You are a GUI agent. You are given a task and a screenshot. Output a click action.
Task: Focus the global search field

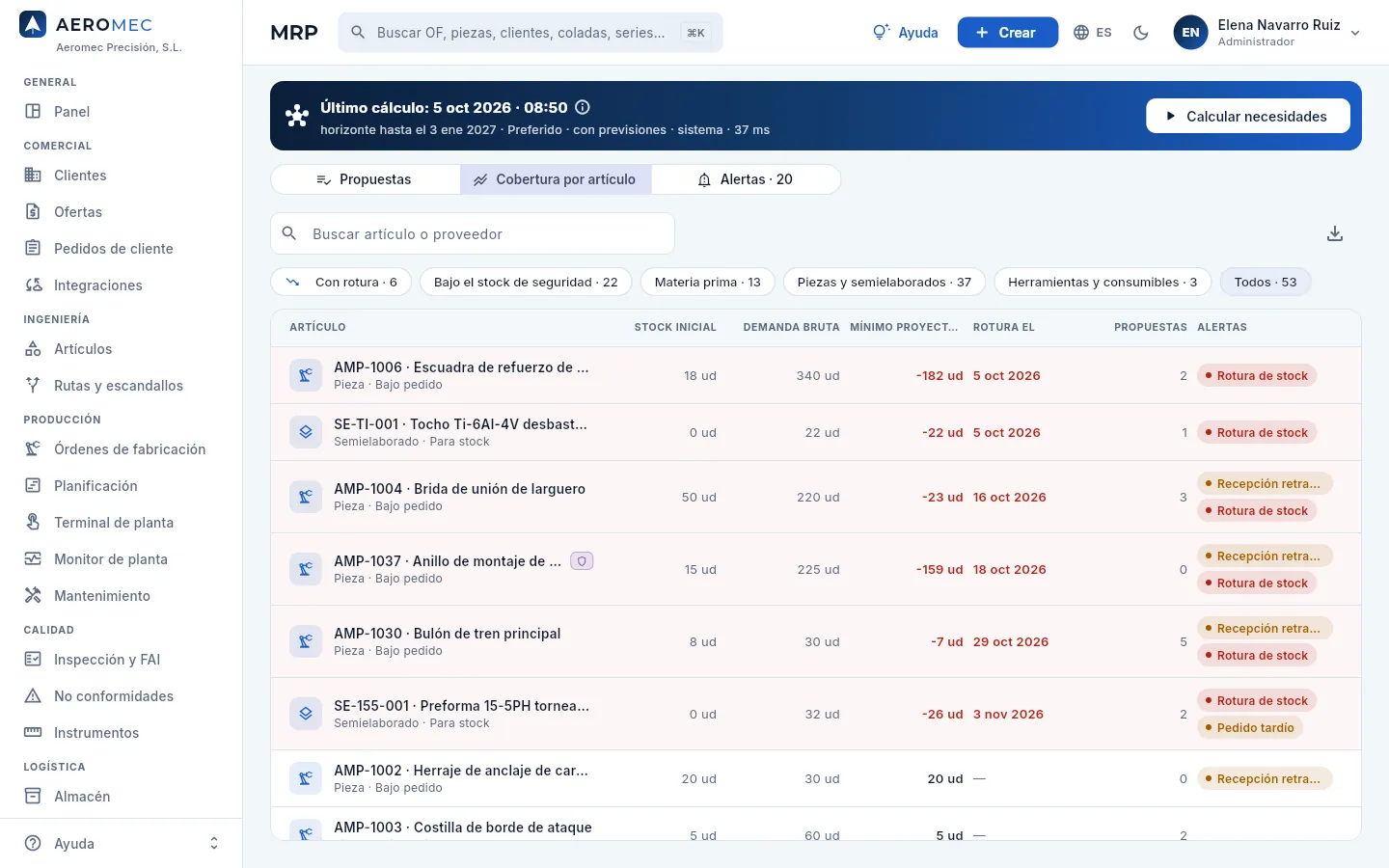click(x=531, y=33)
